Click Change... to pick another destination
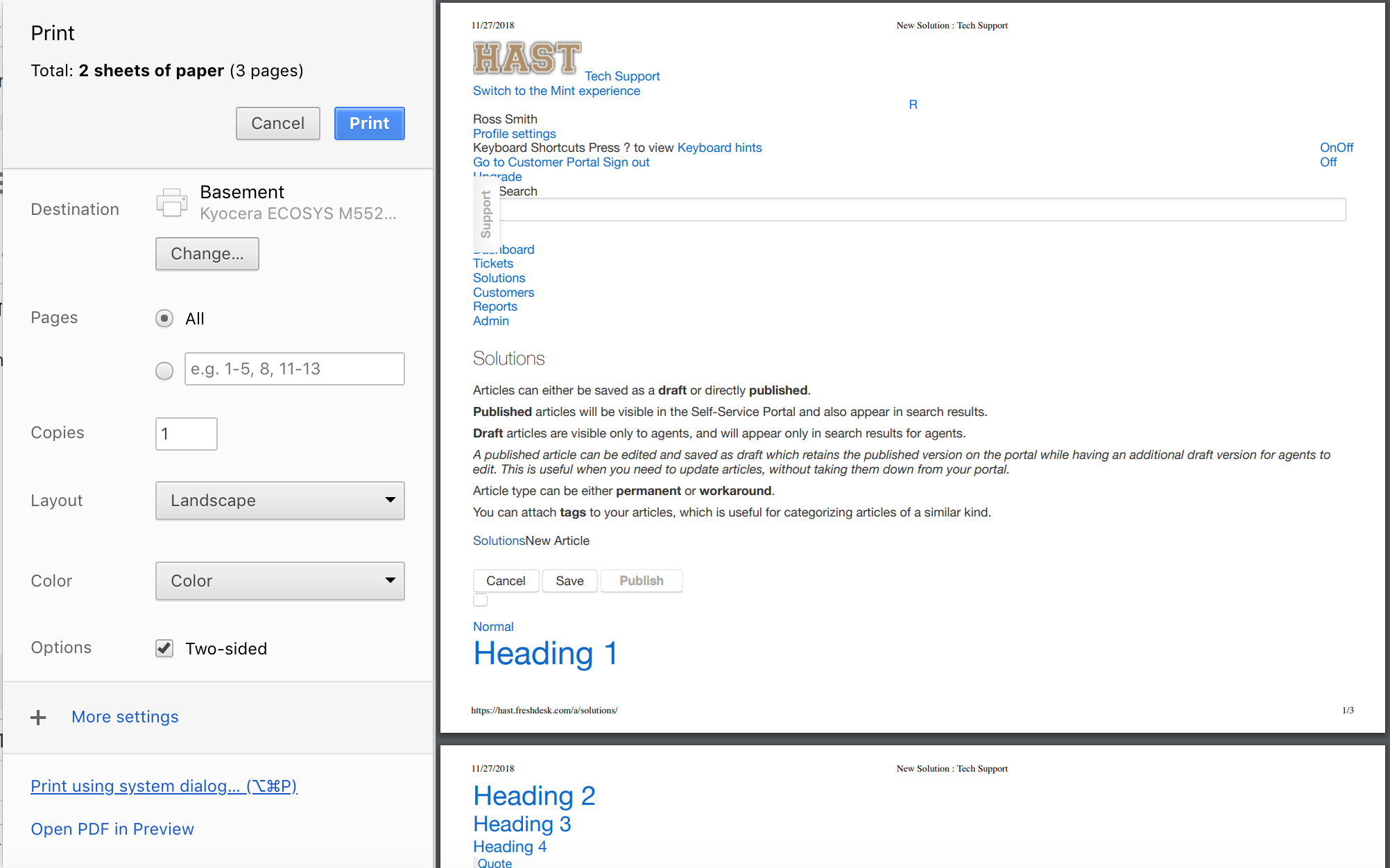Screen dimensions: 1390x868 click(207, 254)
